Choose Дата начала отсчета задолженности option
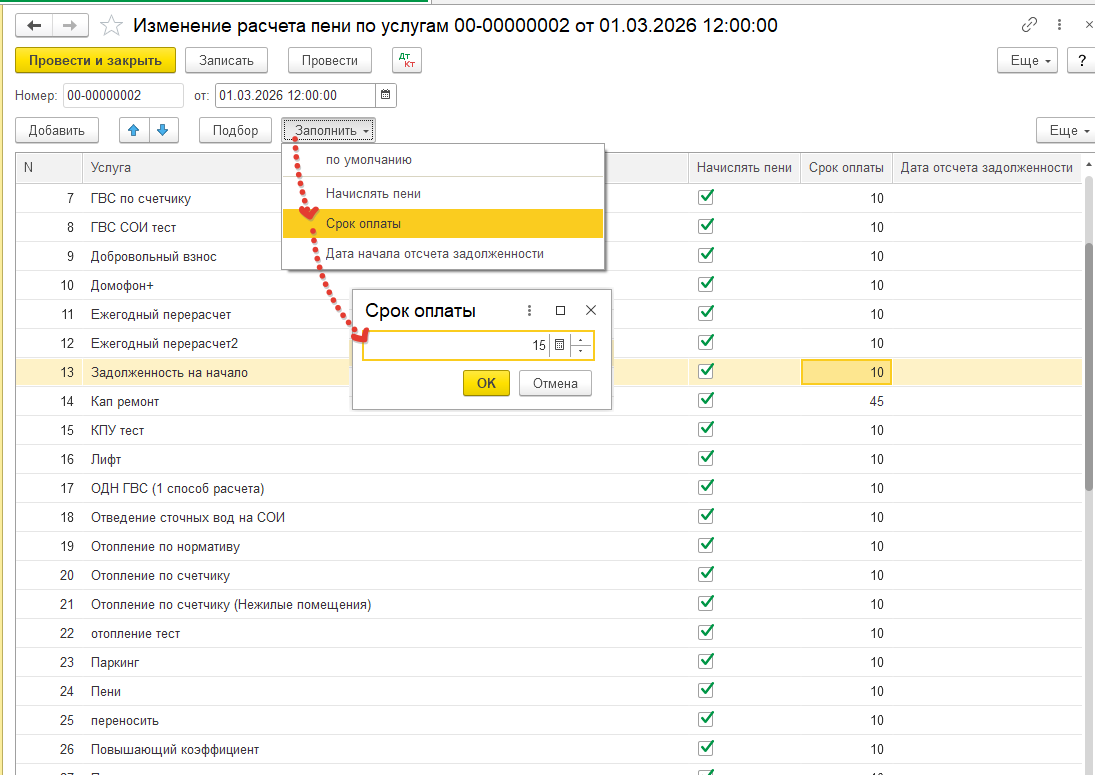Viewport: 1095px width, 775px height. pyautogui.click(x=434, y=254)
